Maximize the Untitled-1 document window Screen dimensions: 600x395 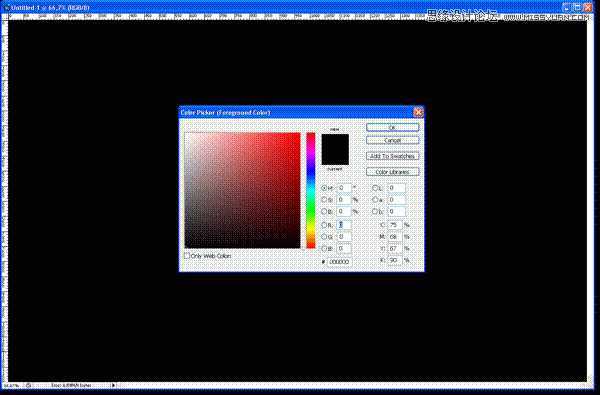pos(577,7)
